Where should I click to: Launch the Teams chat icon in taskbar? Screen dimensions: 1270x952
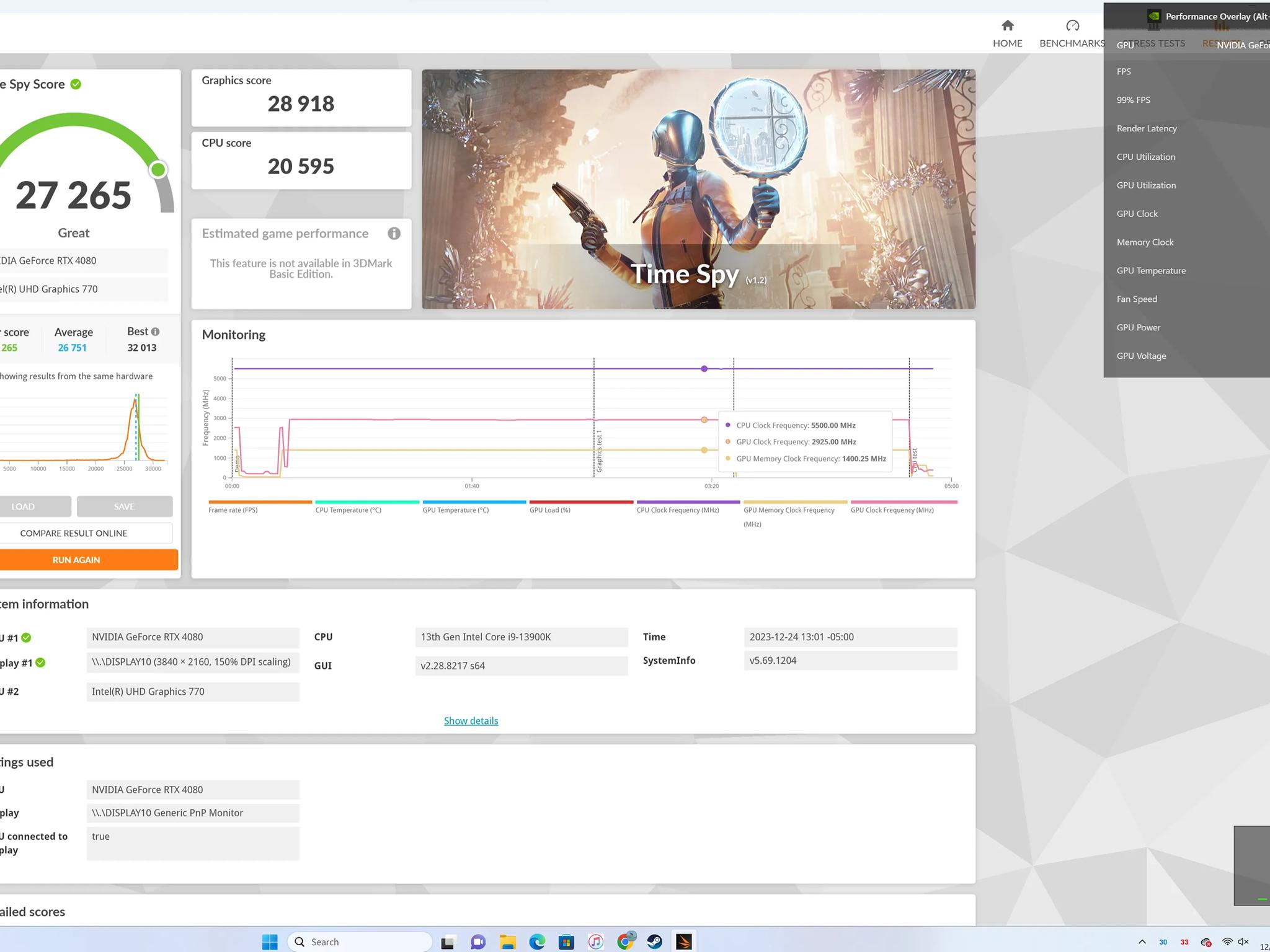pos(477,942)
